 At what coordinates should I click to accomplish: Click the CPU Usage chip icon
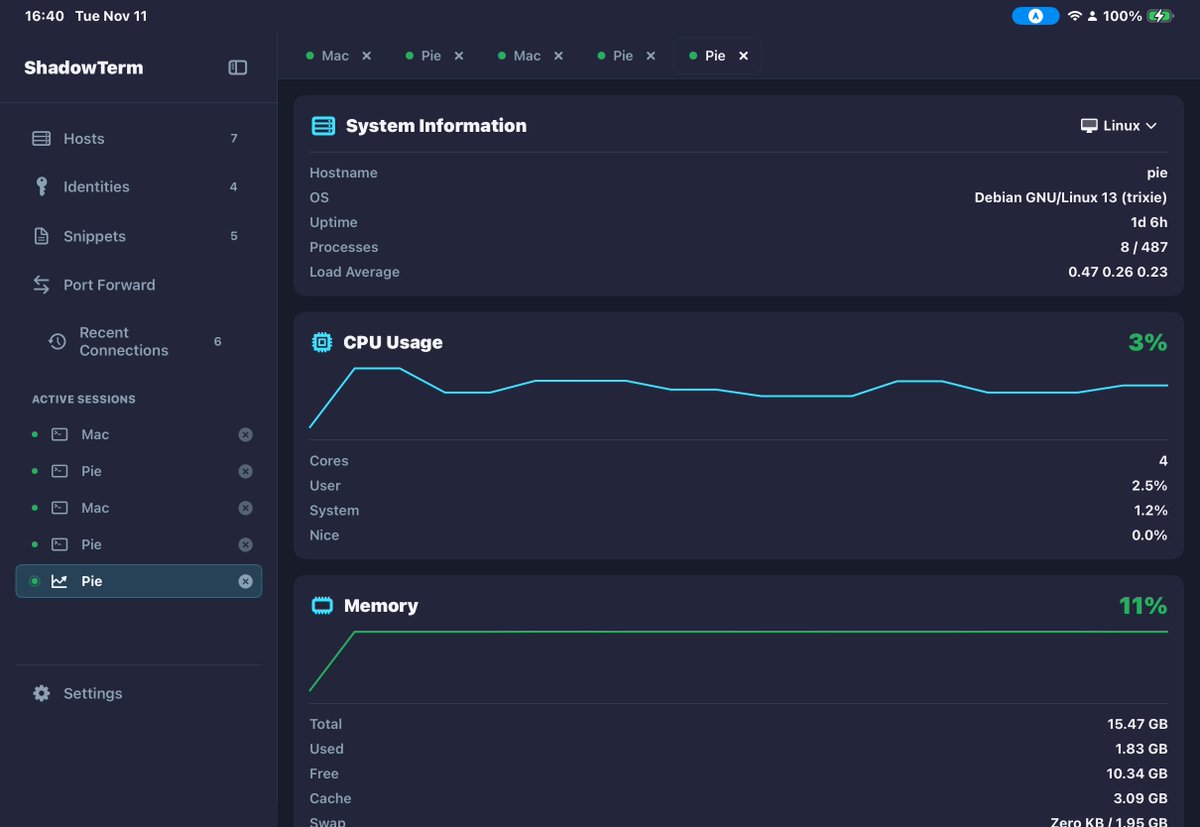coord(321,341)
